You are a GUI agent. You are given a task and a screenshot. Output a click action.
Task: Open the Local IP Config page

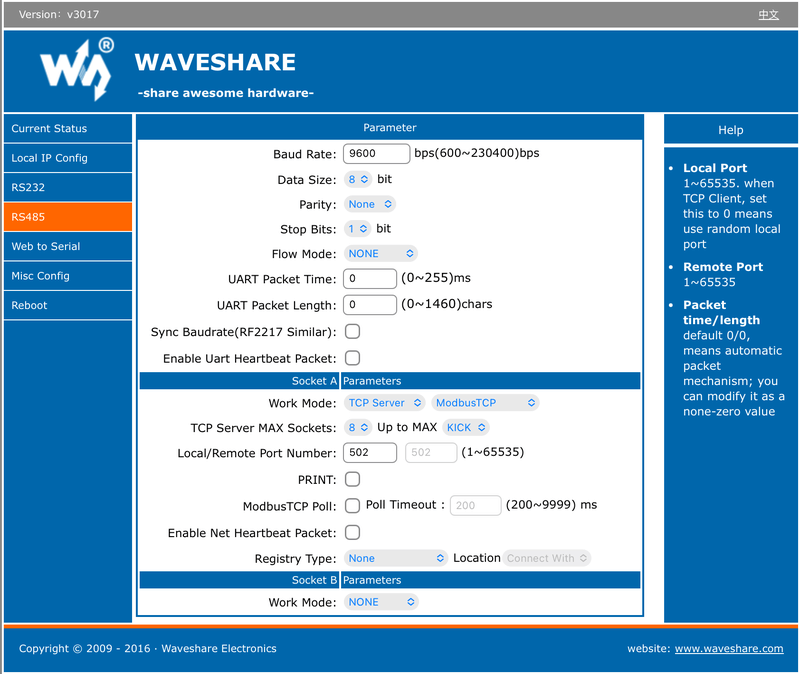point(68,158)
